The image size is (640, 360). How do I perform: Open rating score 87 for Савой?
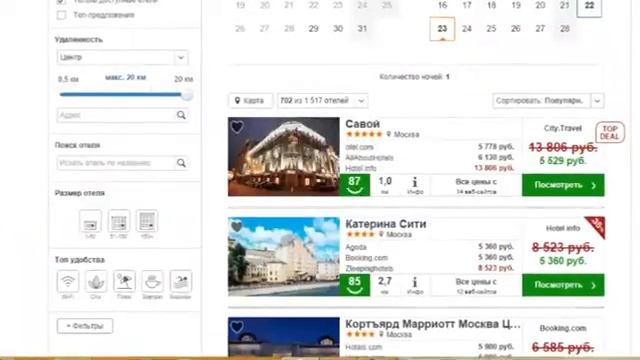point(355,185)
